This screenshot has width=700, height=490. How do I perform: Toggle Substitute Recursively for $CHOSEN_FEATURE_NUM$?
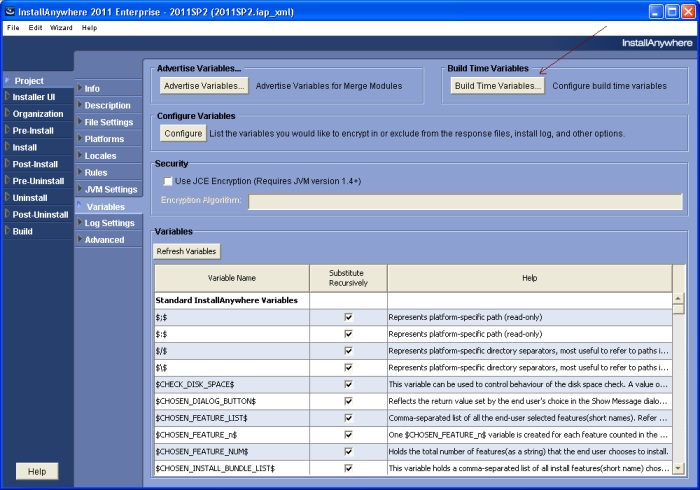pos(348,452)
